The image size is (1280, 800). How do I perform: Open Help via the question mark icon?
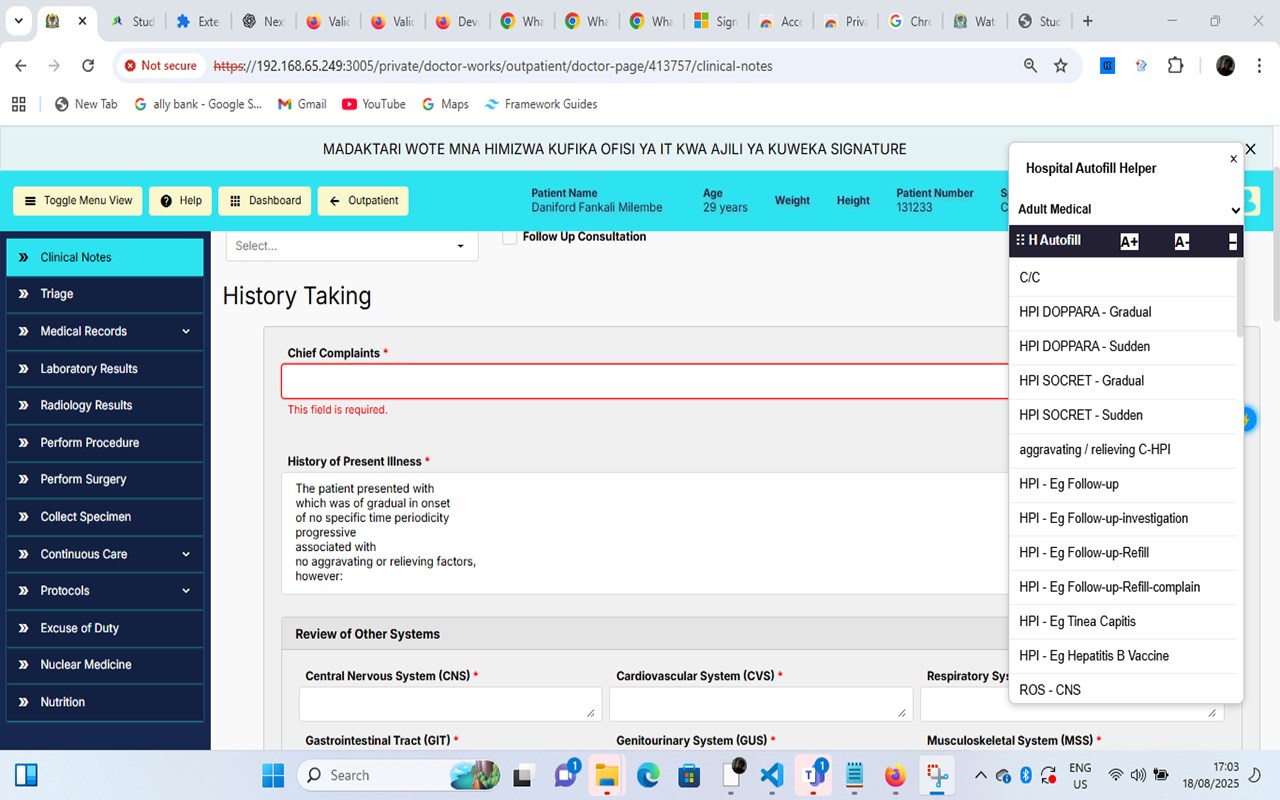[164, 200]
